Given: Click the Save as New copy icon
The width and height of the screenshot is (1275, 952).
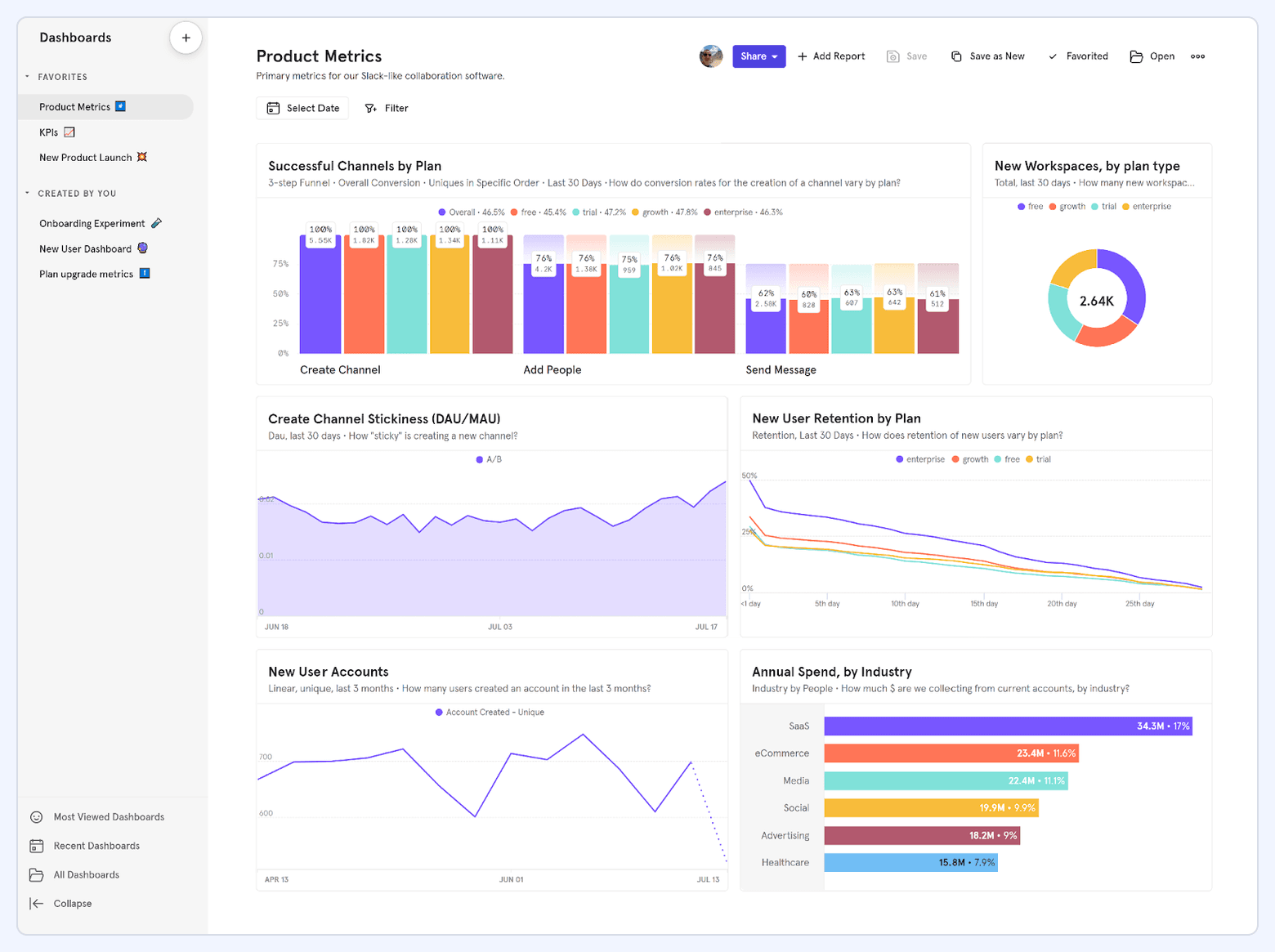Looking at the screenshot, I should click(956, 56).
